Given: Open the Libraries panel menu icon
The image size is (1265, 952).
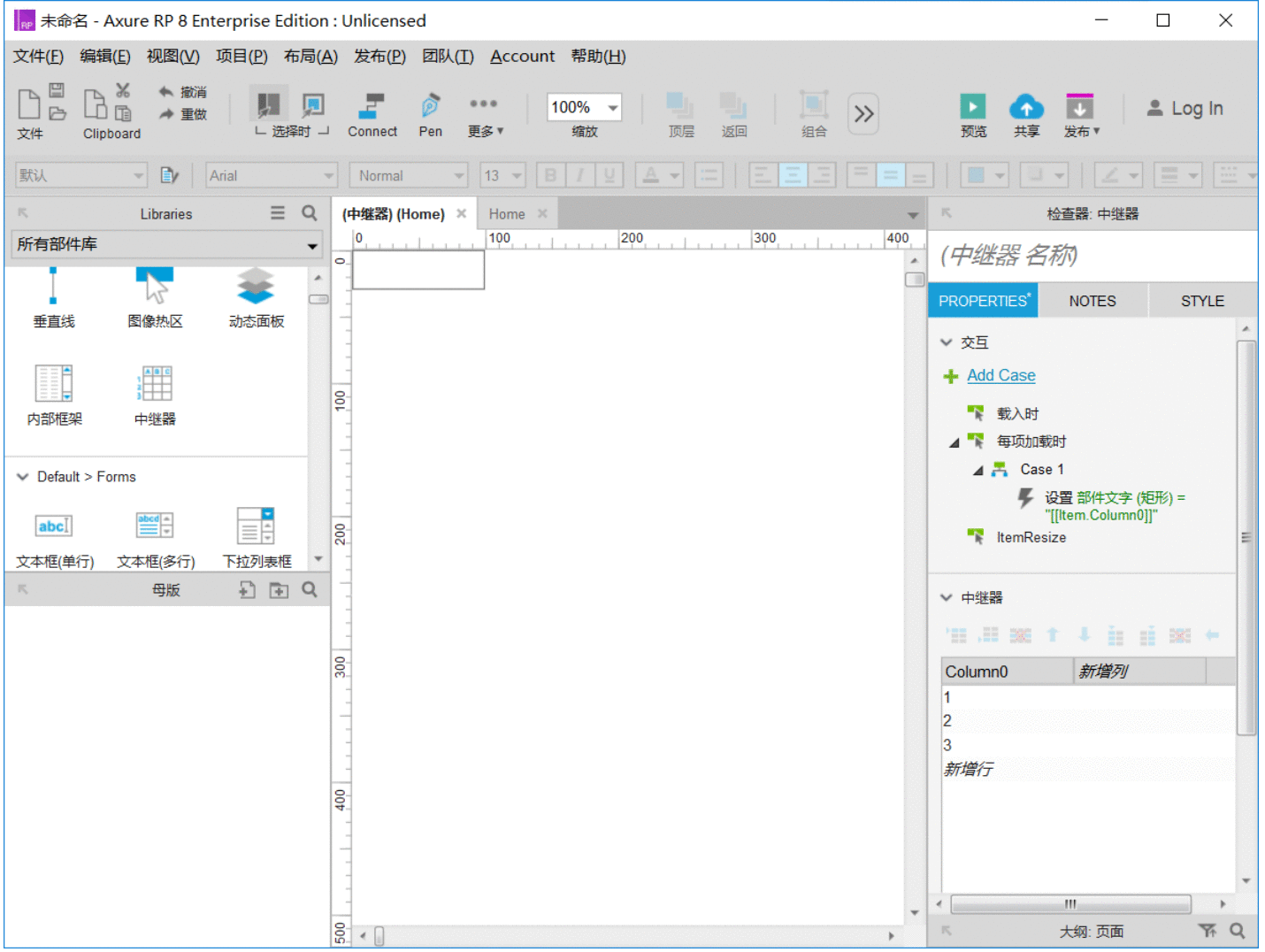Looking at the screenshot, I should coord(278,213).
